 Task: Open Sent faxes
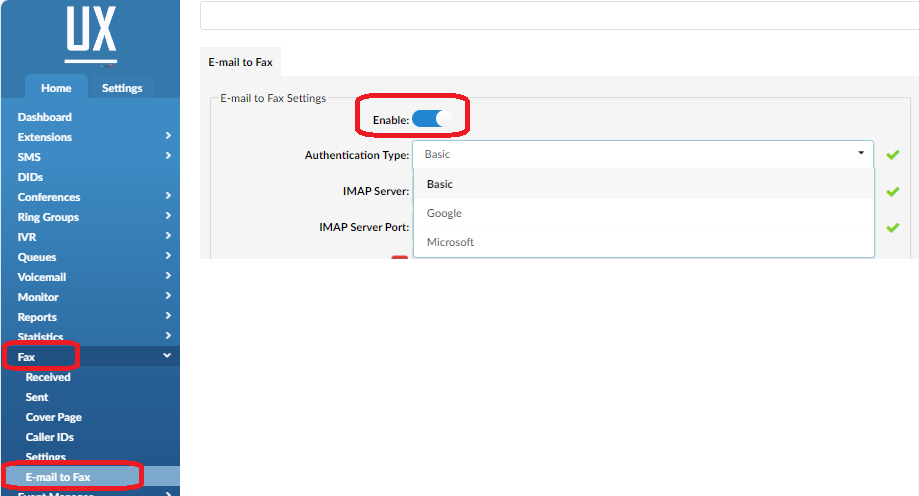point(37,397)
